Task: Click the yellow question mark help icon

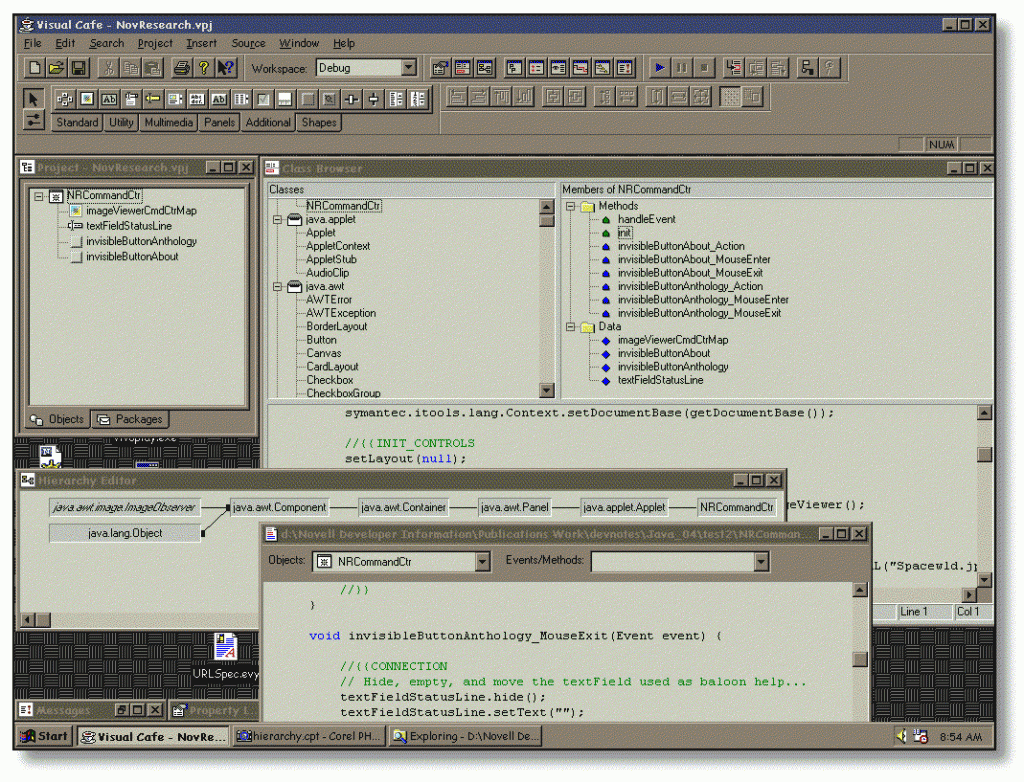Action: (x=204, y=68)
